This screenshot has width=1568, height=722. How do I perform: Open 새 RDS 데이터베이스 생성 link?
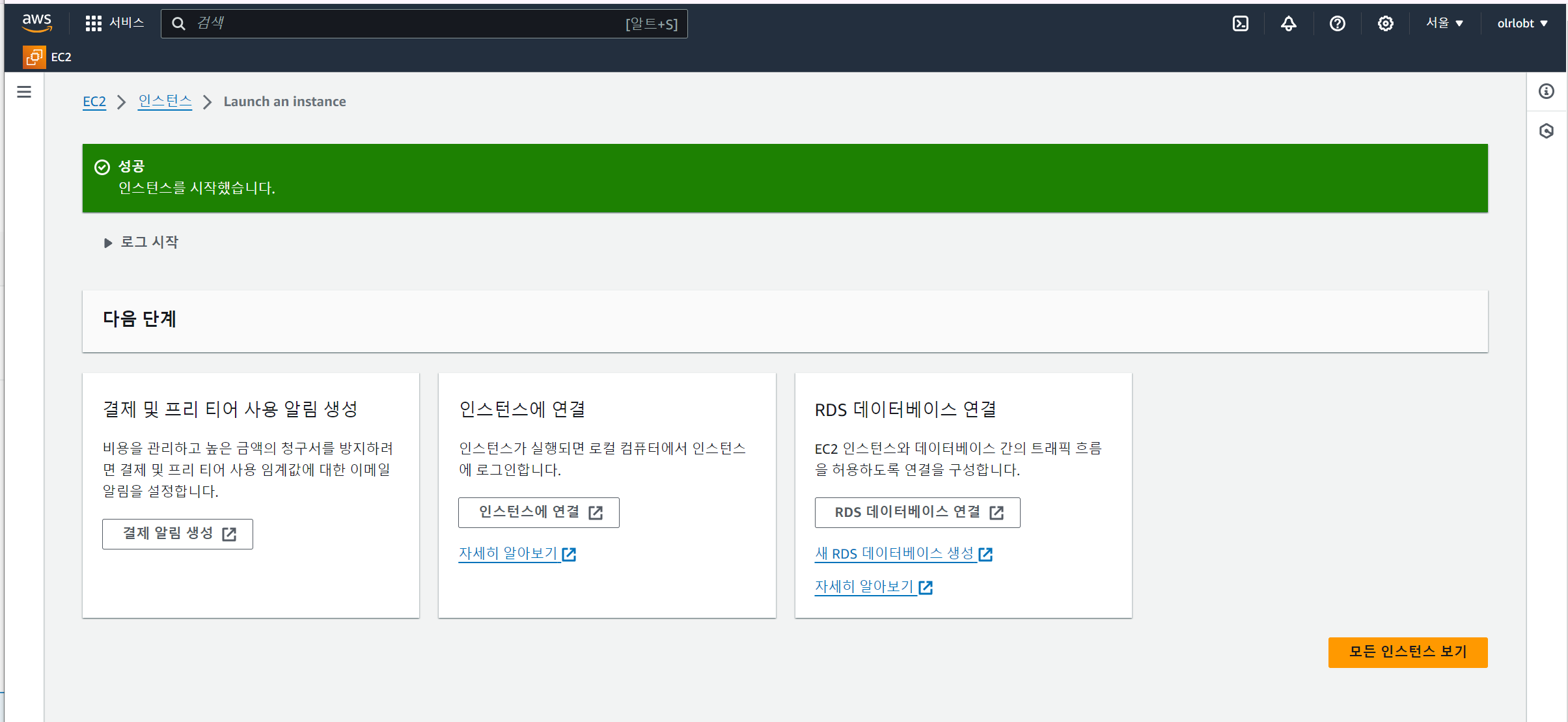903,553
